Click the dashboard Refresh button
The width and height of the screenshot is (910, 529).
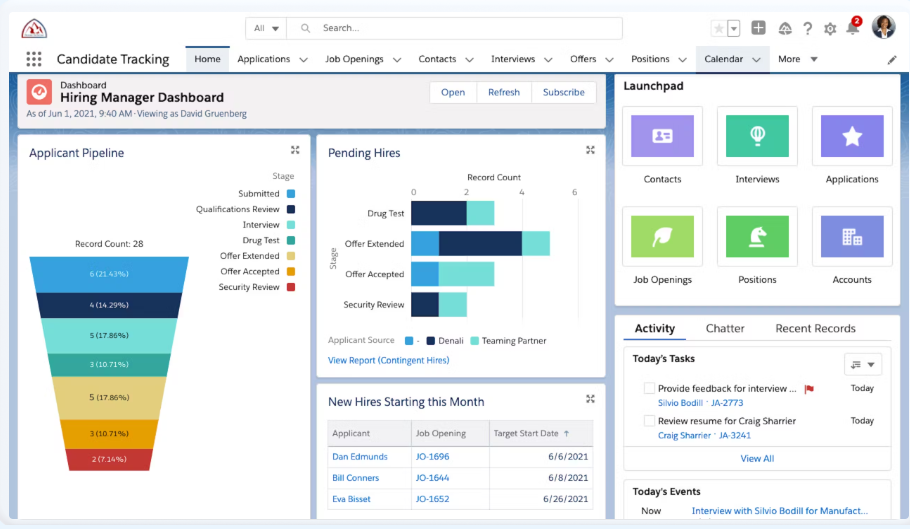[504, 92]
